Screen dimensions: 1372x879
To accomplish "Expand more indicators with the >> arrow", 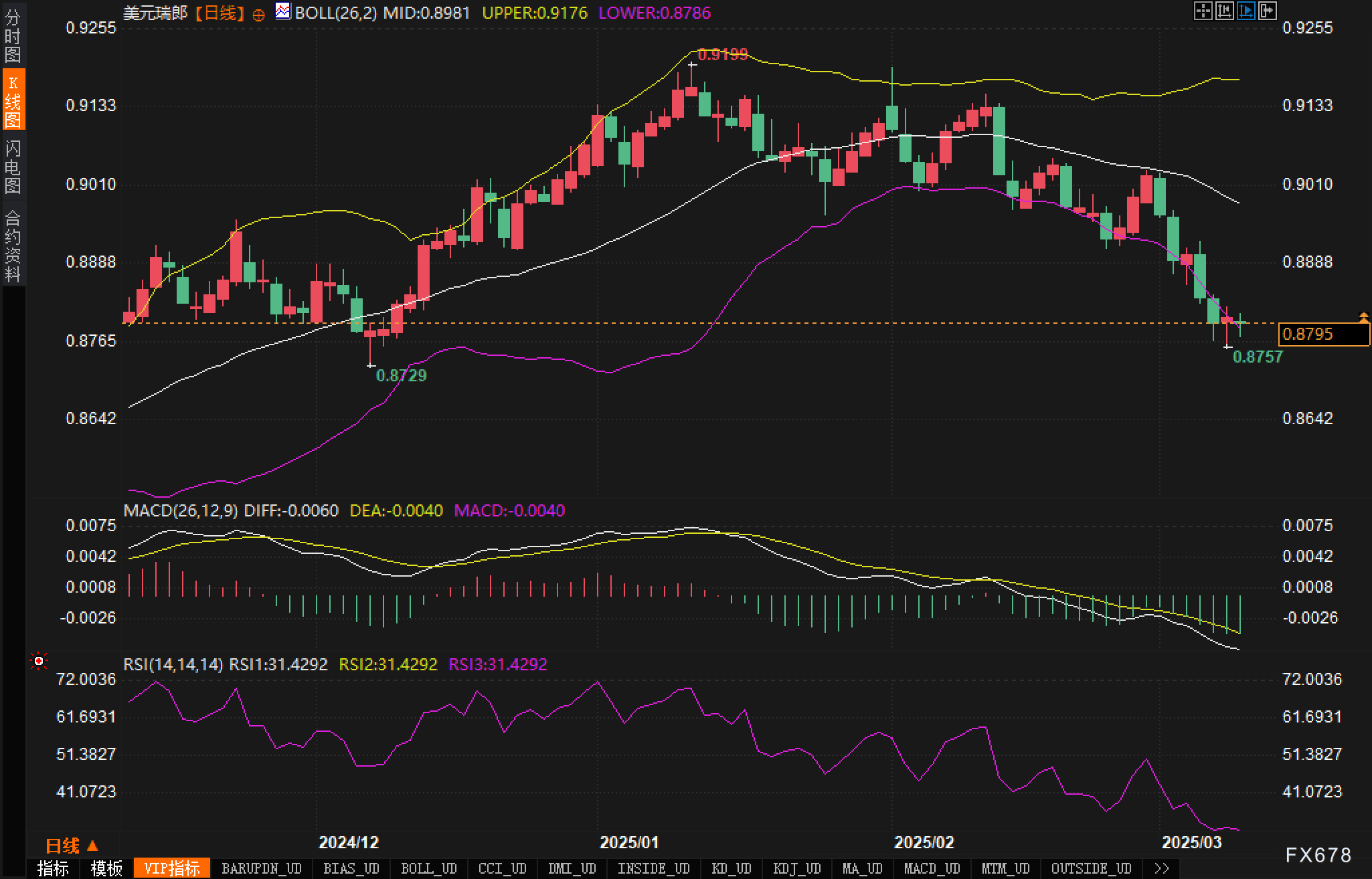I will click(x=1162, y=868).
